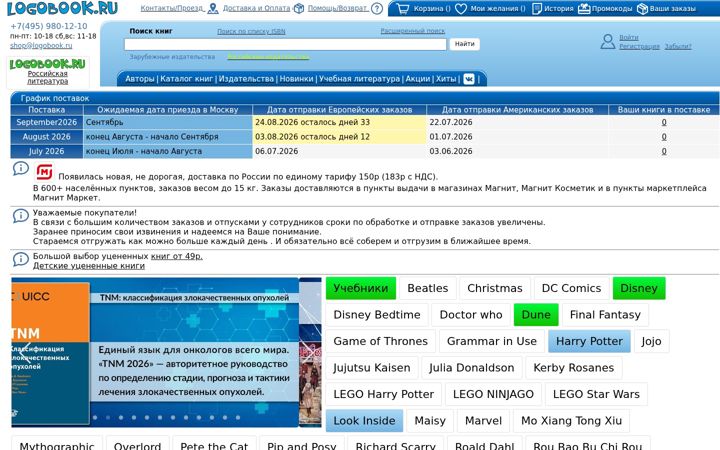Click the Найти search button

pos(465,44)
